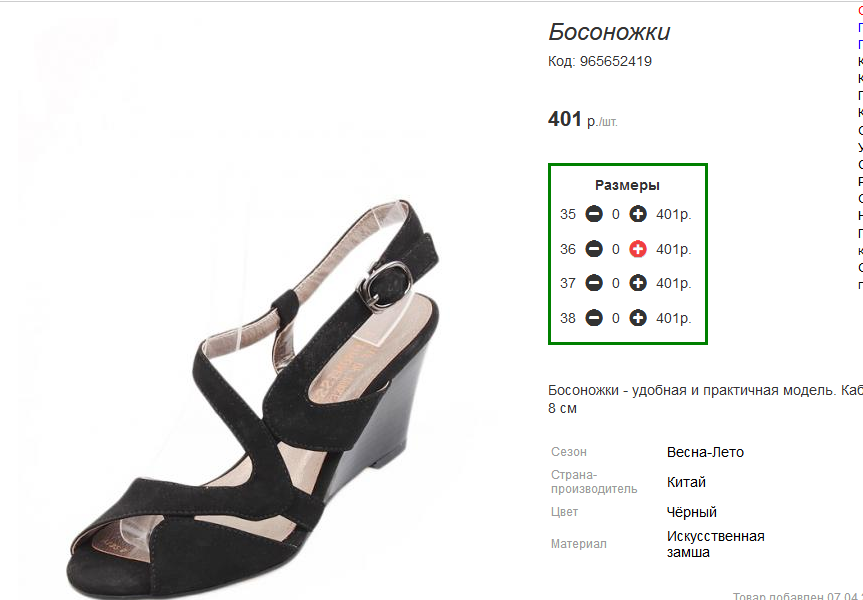The image size is (863, 600).
Task: Click the quantity value for size 35
Action: 616,214
